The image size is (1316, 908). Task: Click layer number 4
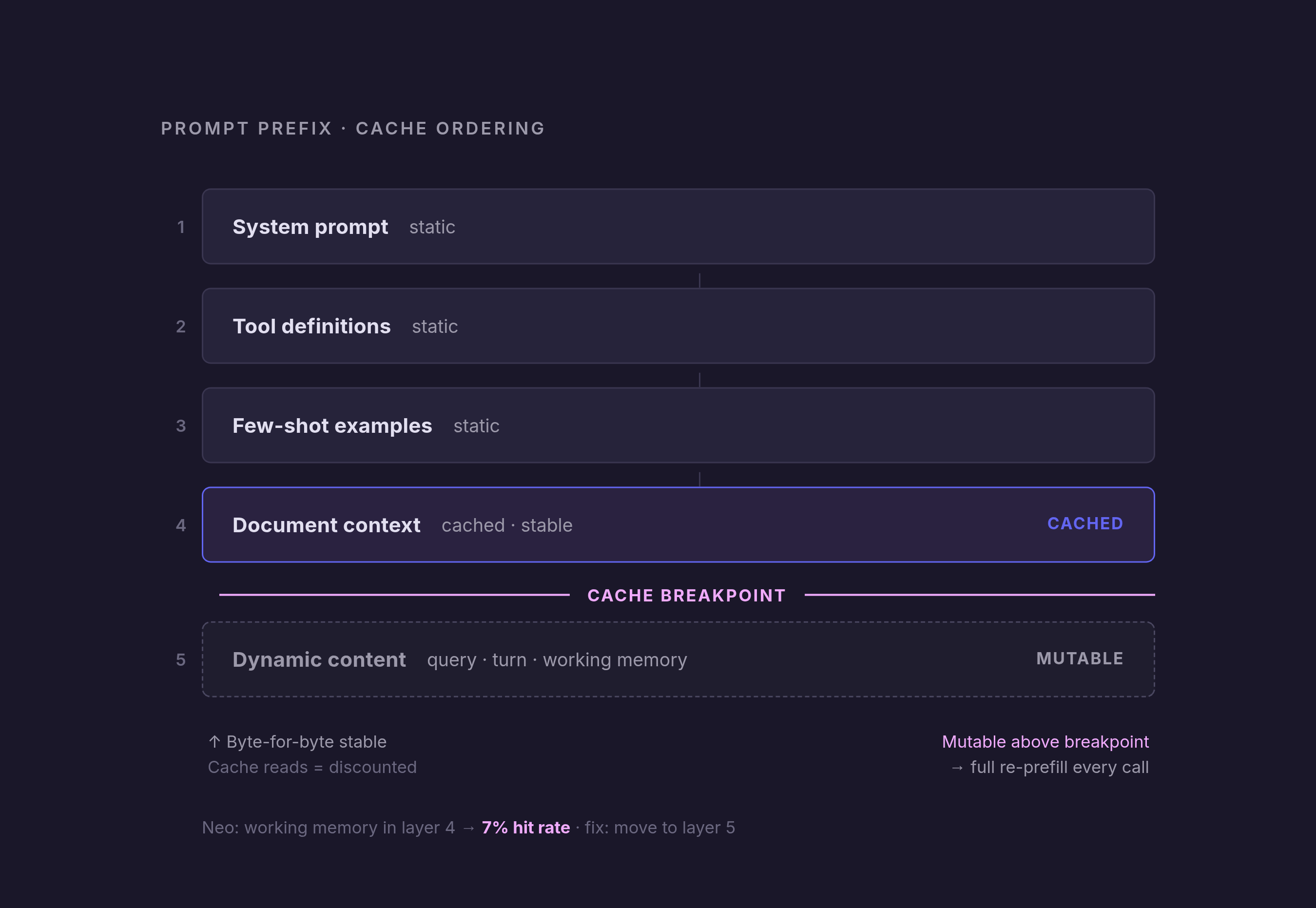point(181,525)
